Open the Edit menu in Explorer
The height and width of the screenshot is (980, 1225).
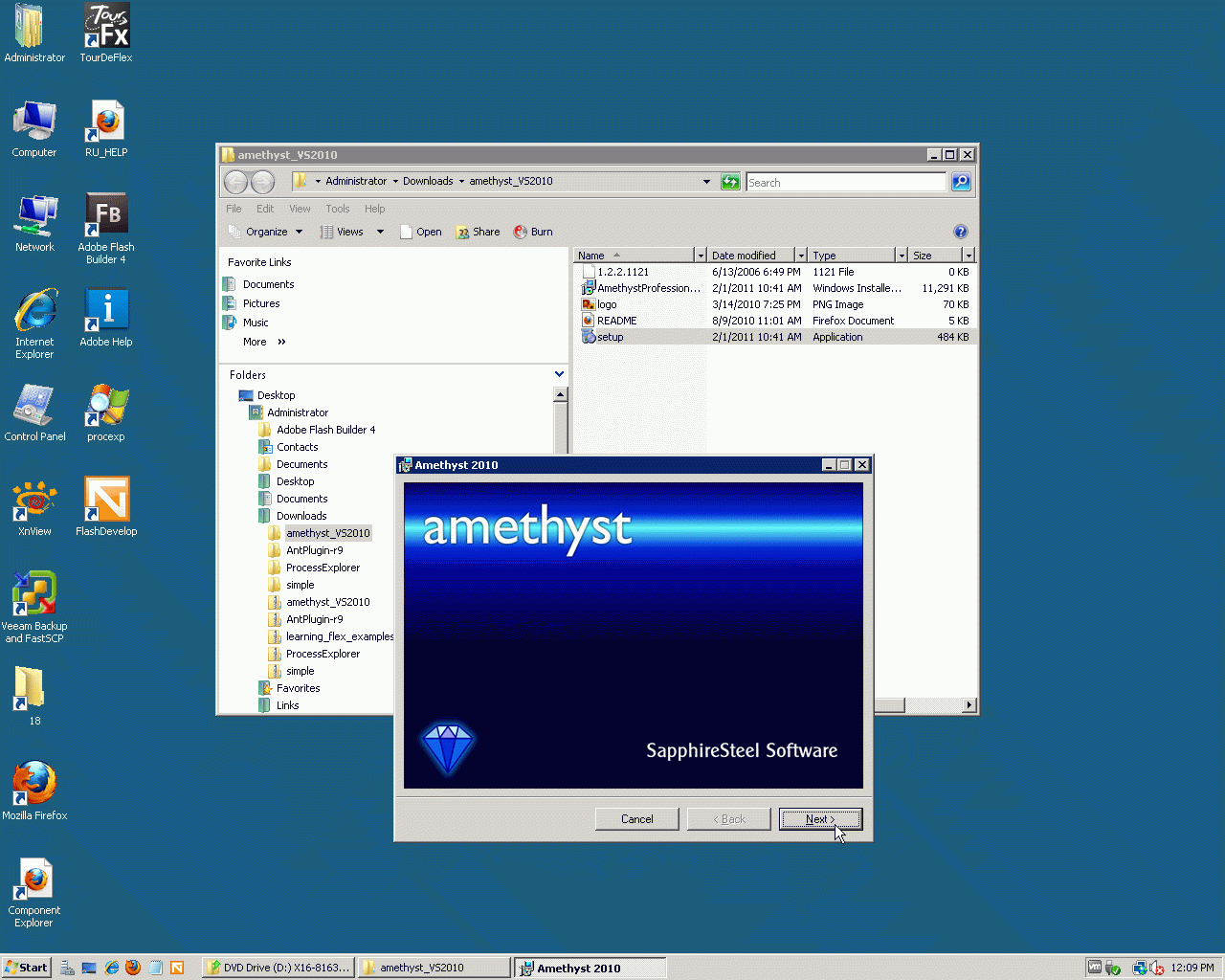point(265,209)
